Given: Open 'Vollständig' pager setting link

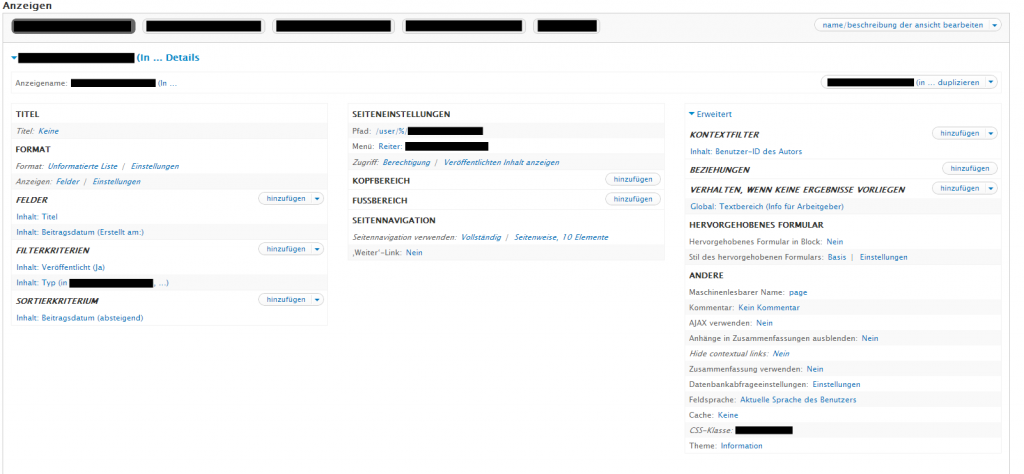Looking at the screenshot, I should [x=480, y=237].
